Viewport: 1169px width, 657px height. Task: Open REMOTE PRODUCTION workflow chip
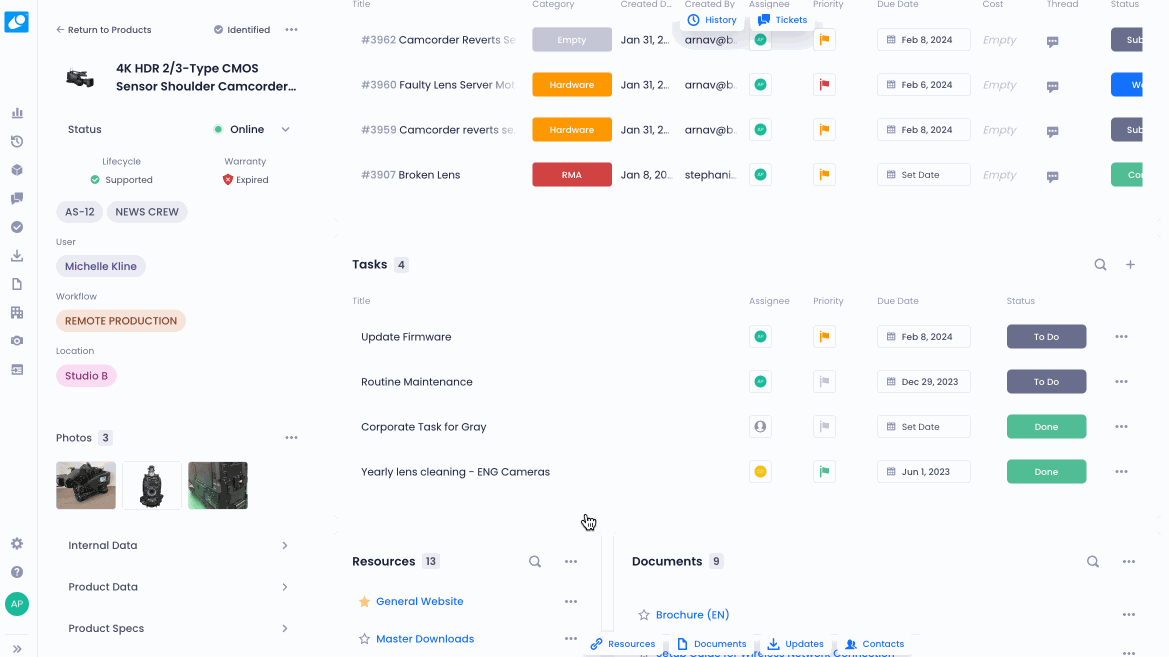tap(121, 321)
